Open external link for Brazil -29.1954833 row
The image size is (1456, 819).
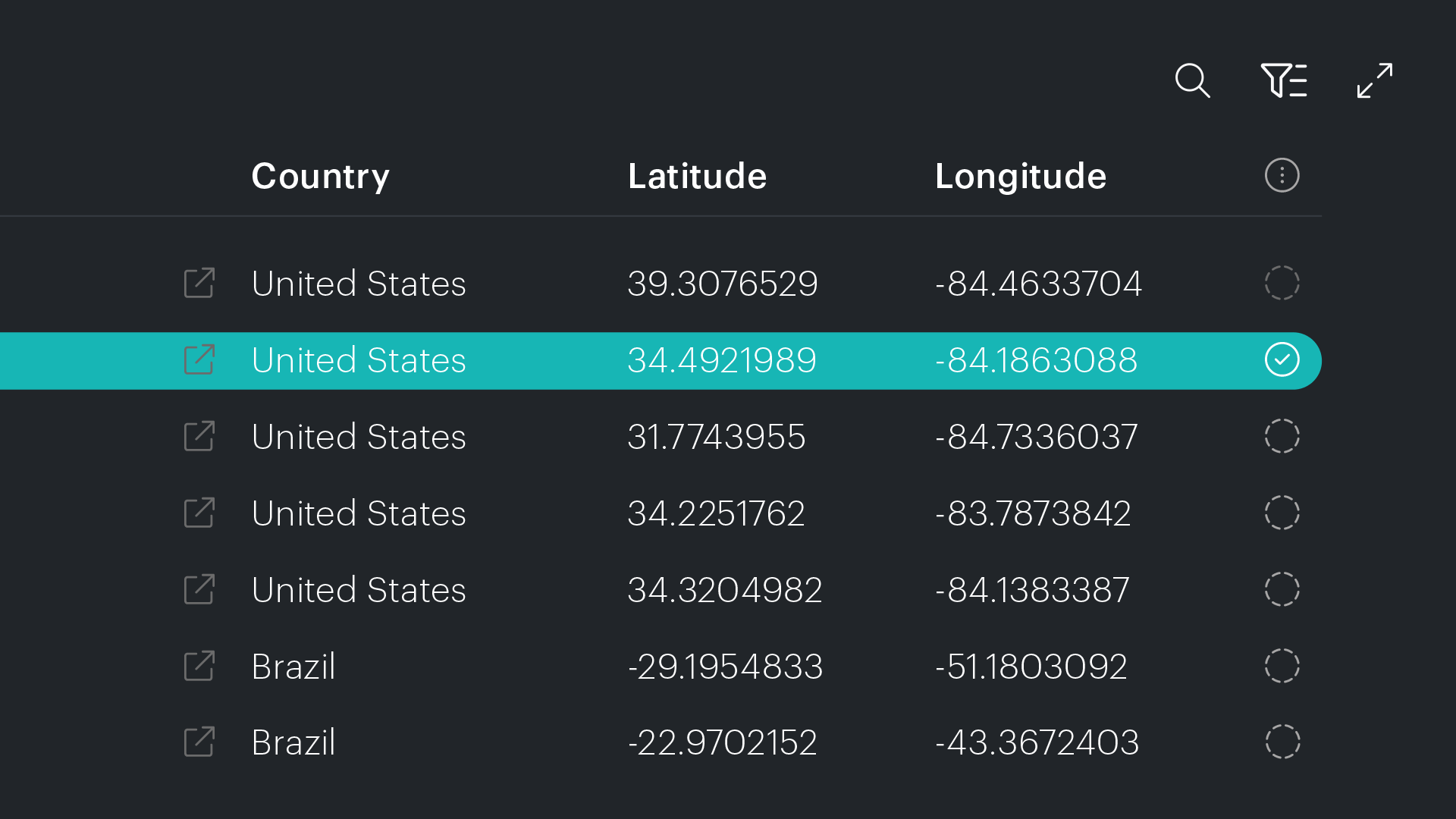coord(199,666)
